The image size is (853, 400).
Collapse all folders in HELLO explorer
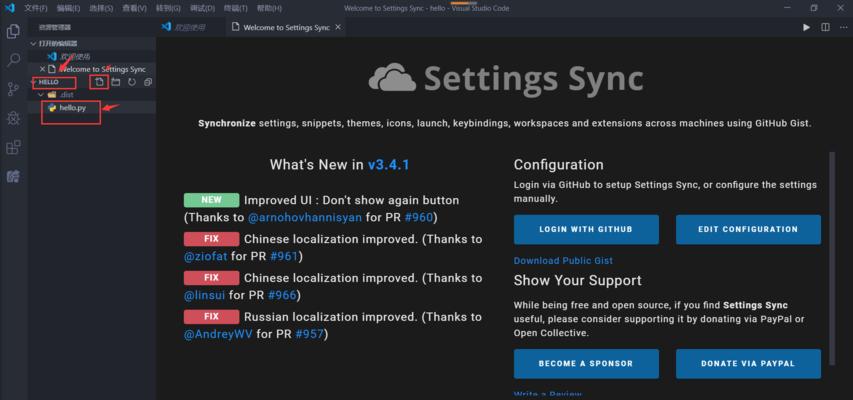pyautogui.click(x=148, y=82)
